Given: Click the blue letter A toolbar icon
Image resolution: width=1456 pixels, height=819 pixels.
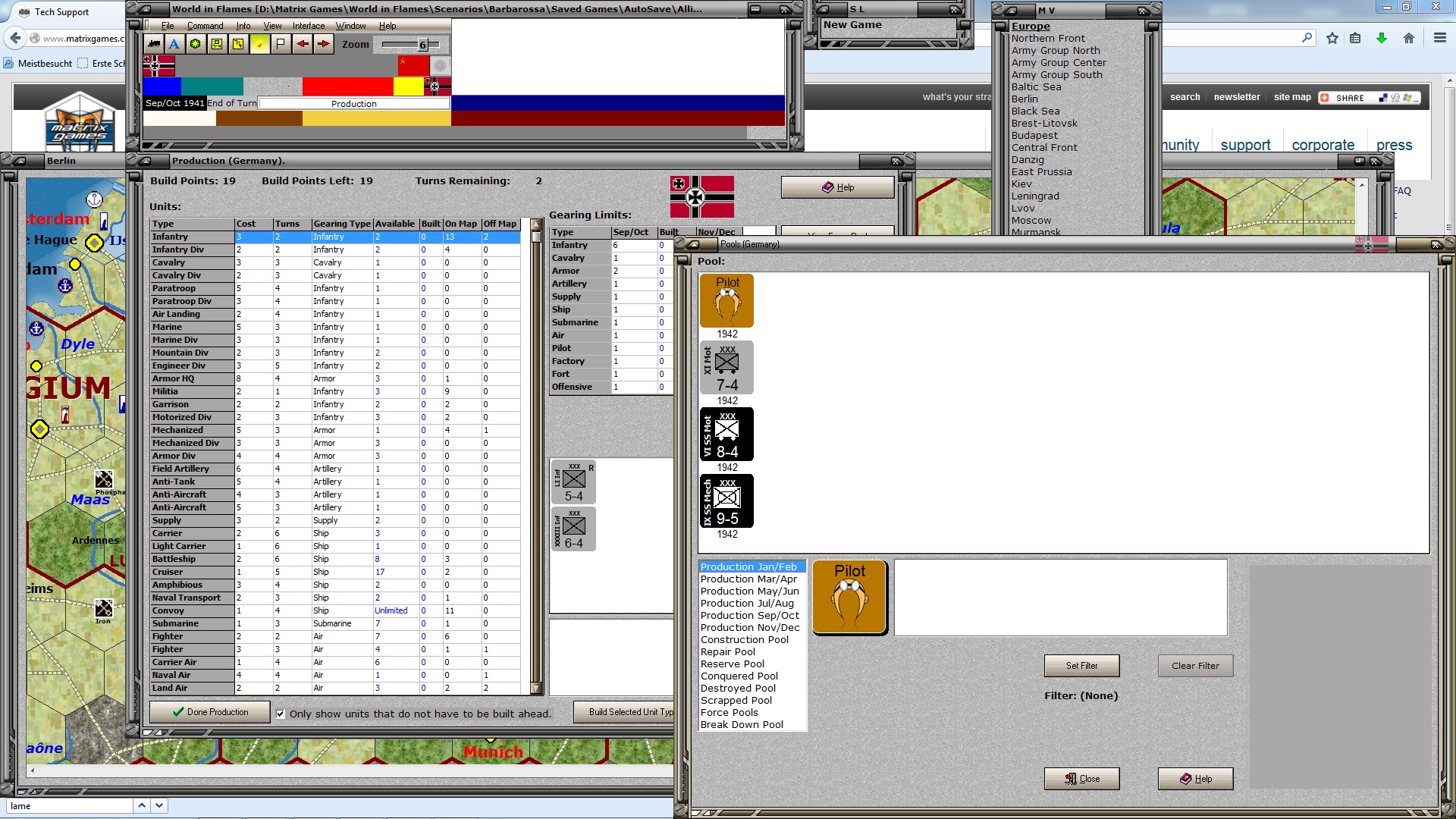Looking at the screenshot, I should tap(174, 44).
